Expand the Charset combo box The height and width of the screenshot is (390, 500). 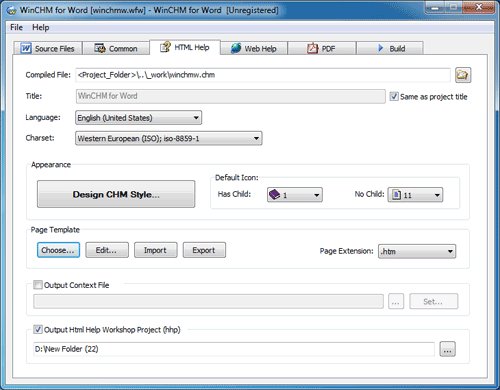[169, 138]
